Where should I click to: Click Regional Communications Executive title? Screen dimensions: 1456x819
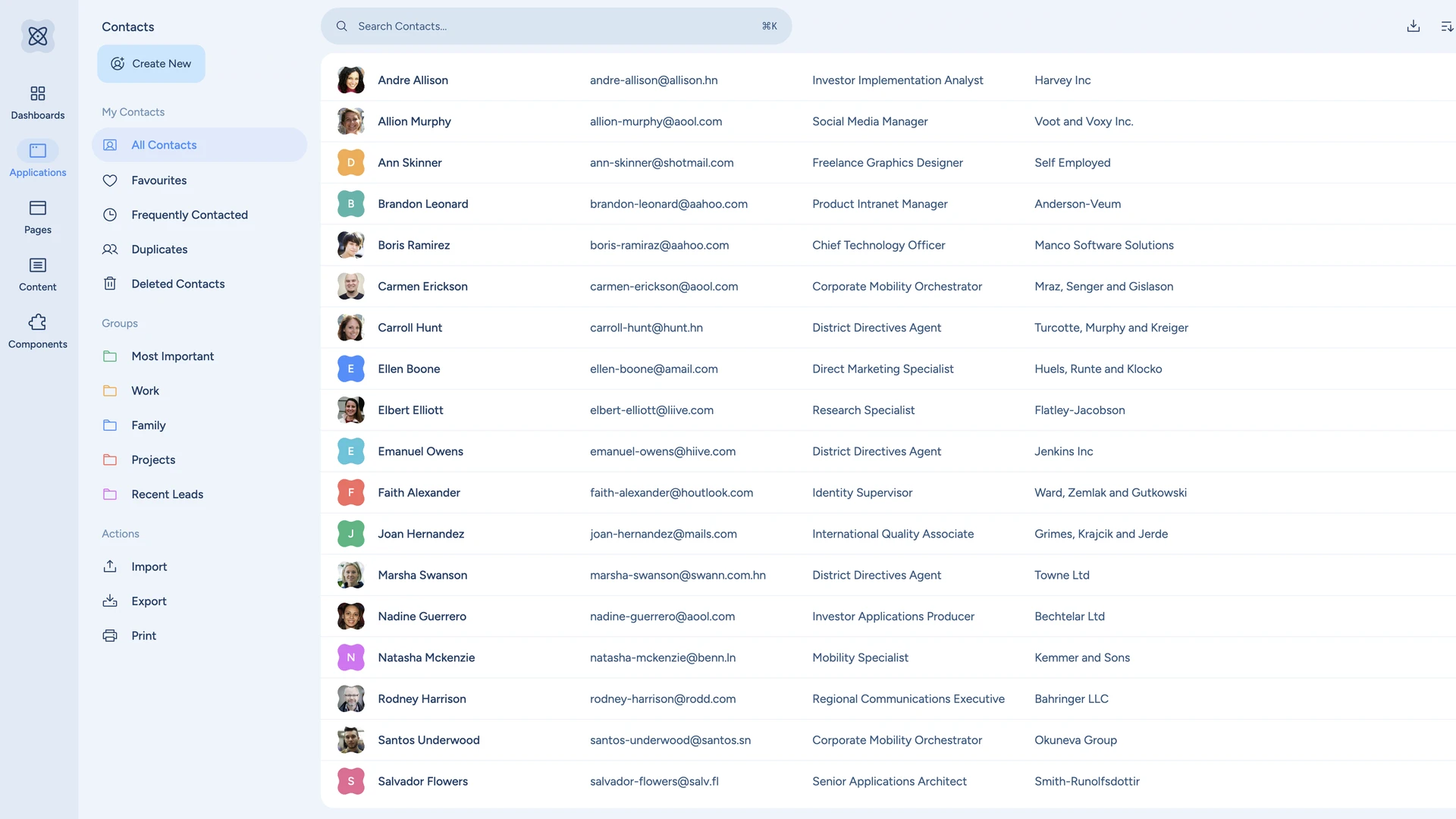click(908, 699)
